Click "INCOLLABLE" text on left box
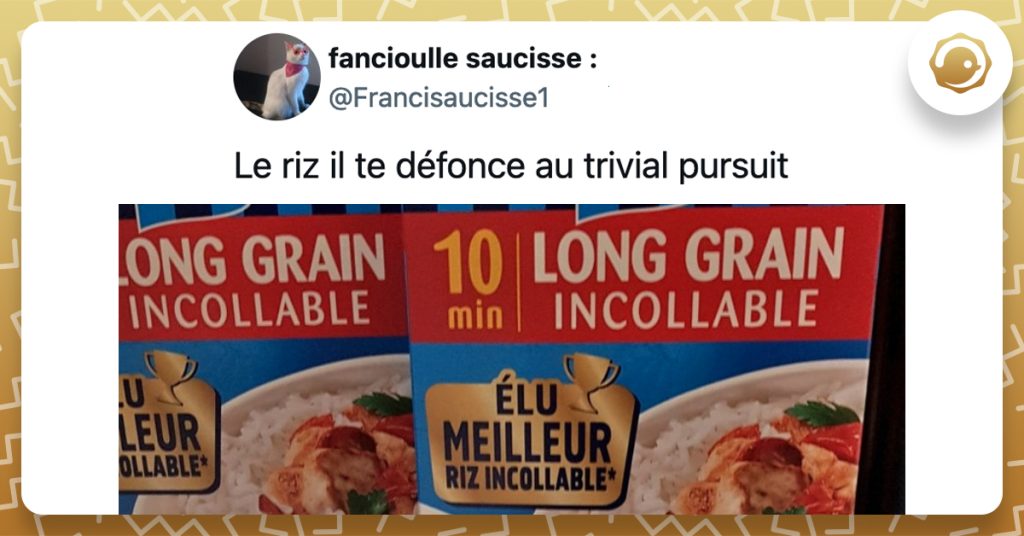 point(249,309)
